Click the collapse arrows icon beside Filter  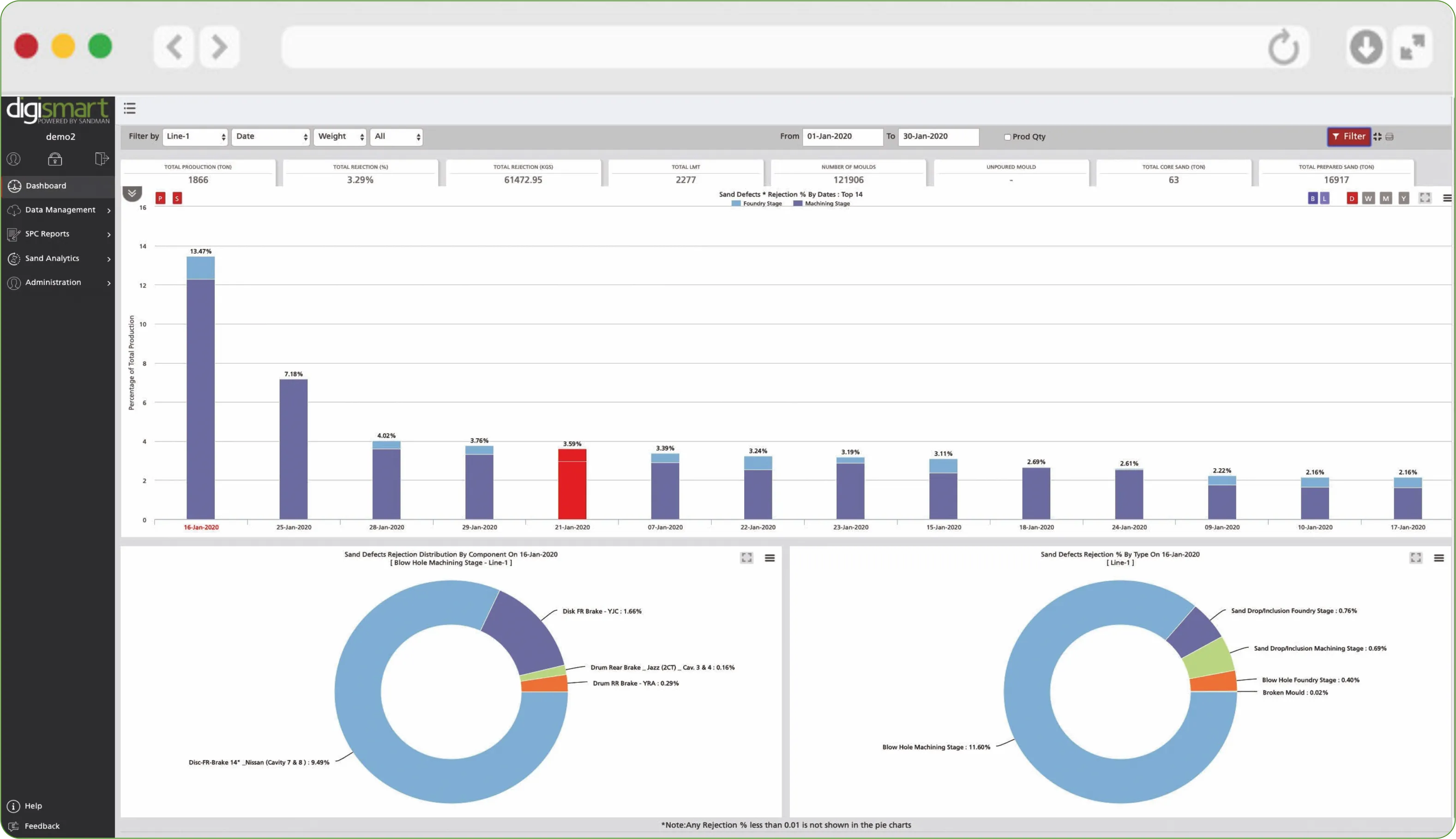(1377, 137)
